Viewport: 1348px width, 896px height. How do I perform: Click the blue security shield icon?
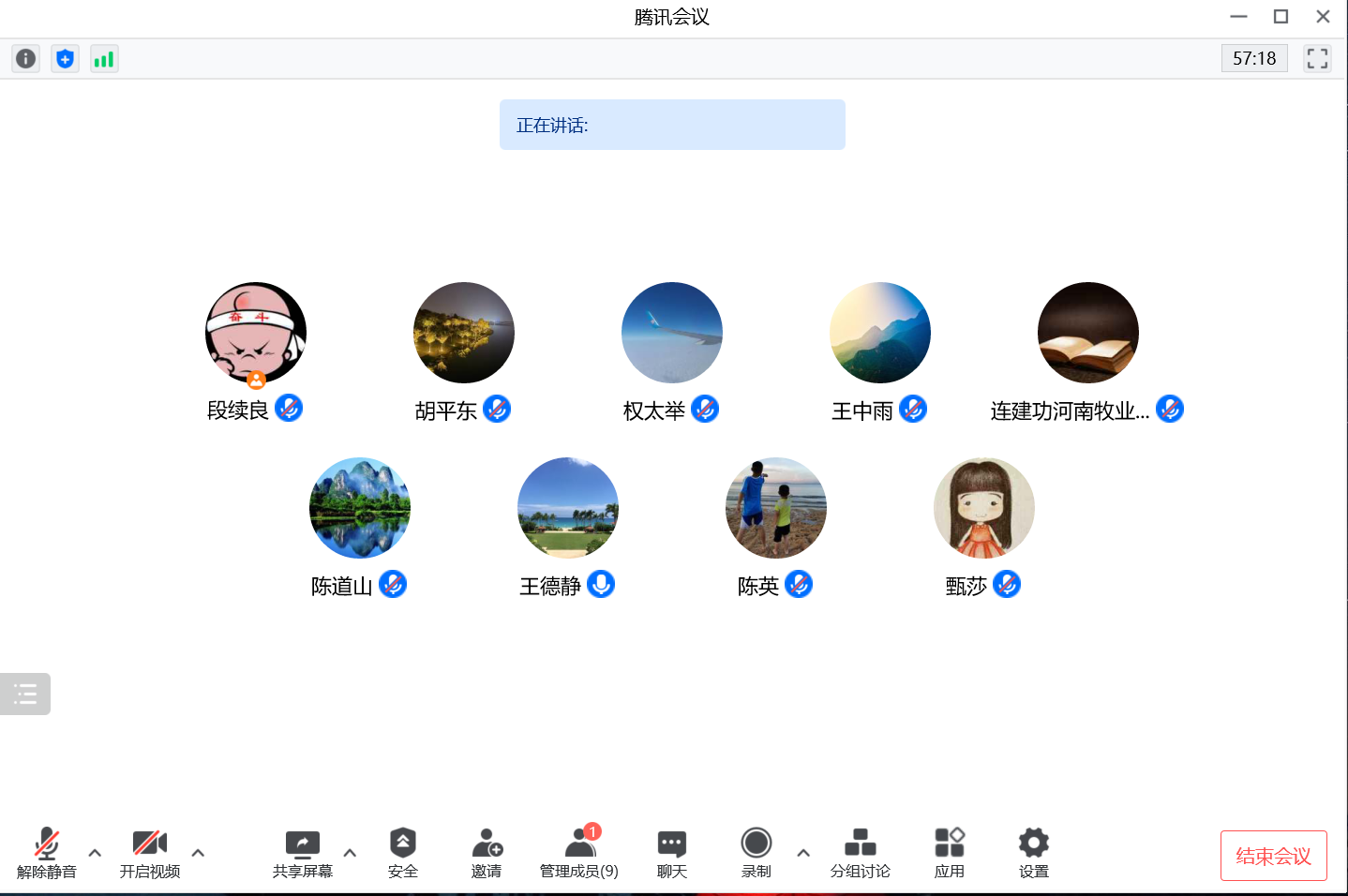[65, 59]
